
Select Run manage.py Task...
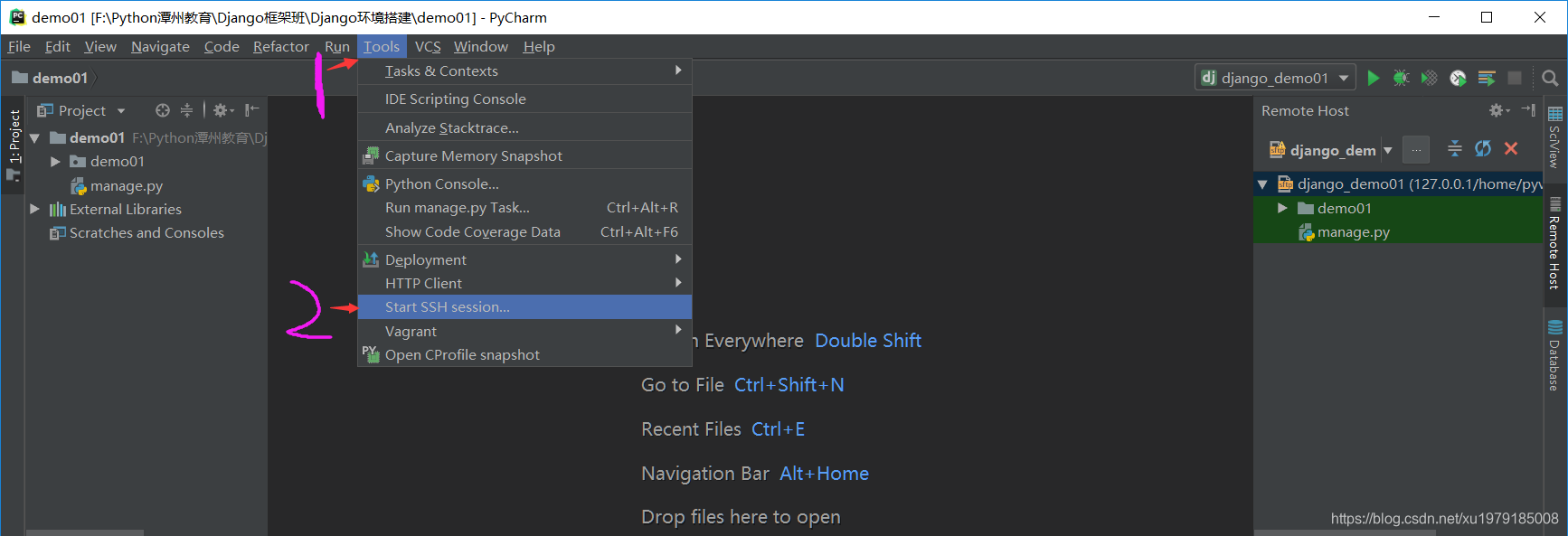[525, 207]
